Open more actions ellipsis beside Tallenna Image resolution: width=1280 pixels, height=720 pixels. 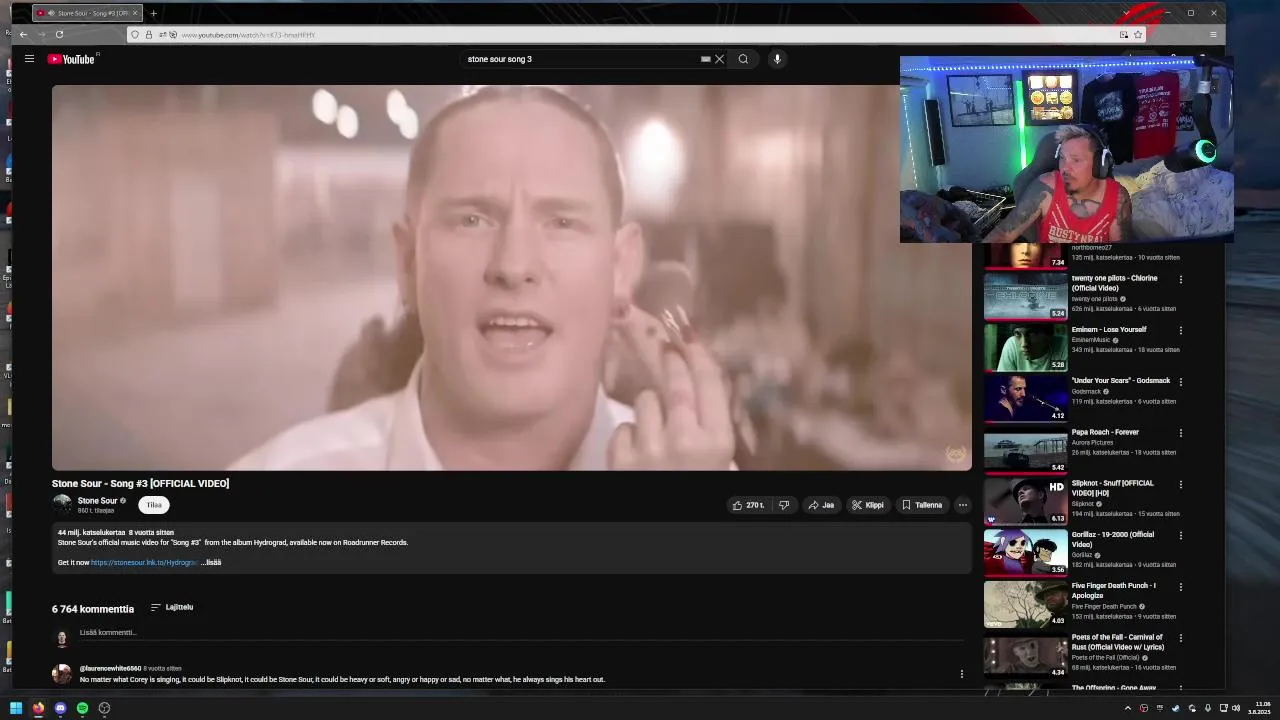tap(963, 505)
